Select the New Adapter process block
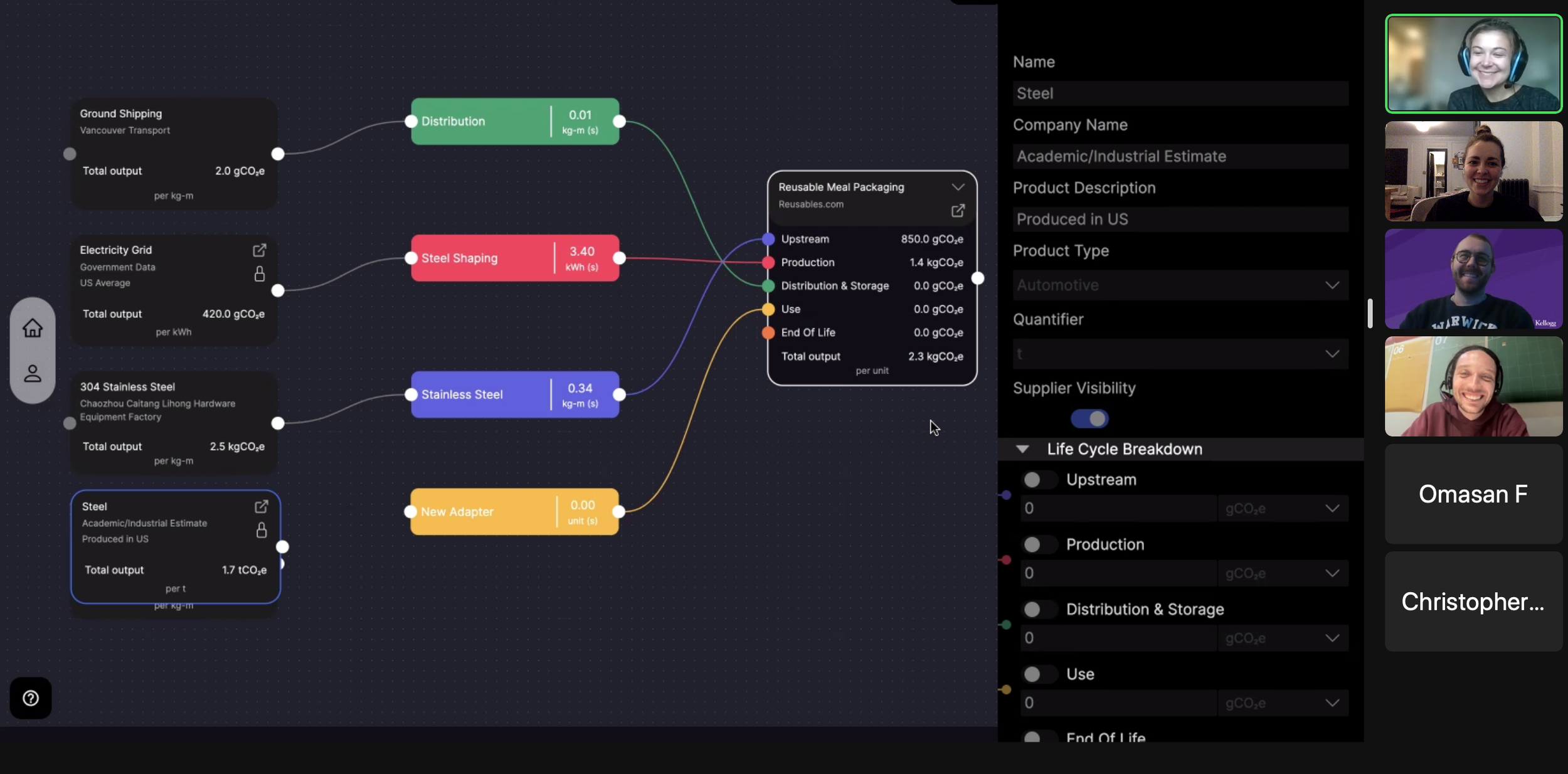 click(483, 512)
